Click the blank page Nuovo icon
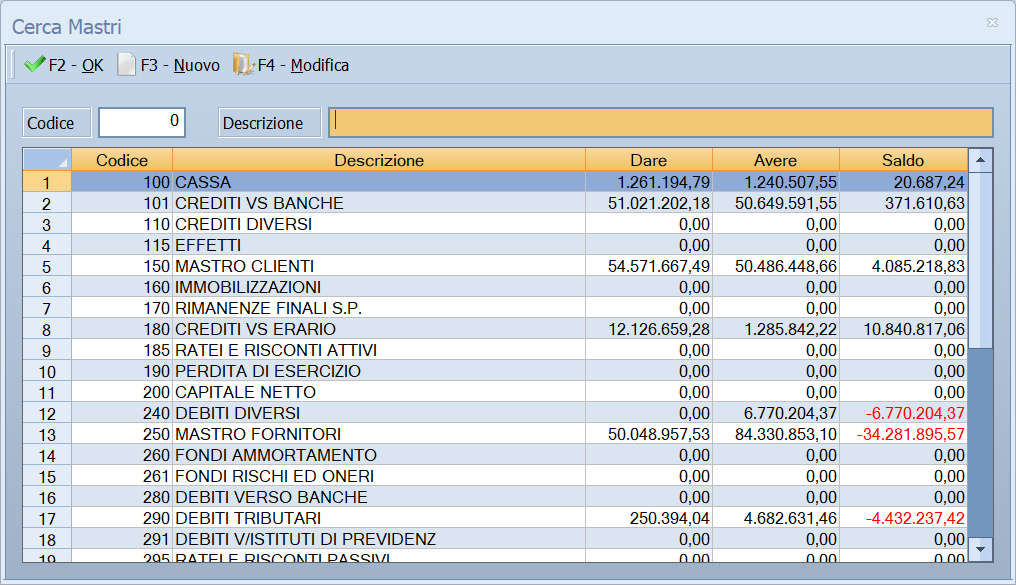Viewport: 1016px width, 585px height. (x=126, y=64)
